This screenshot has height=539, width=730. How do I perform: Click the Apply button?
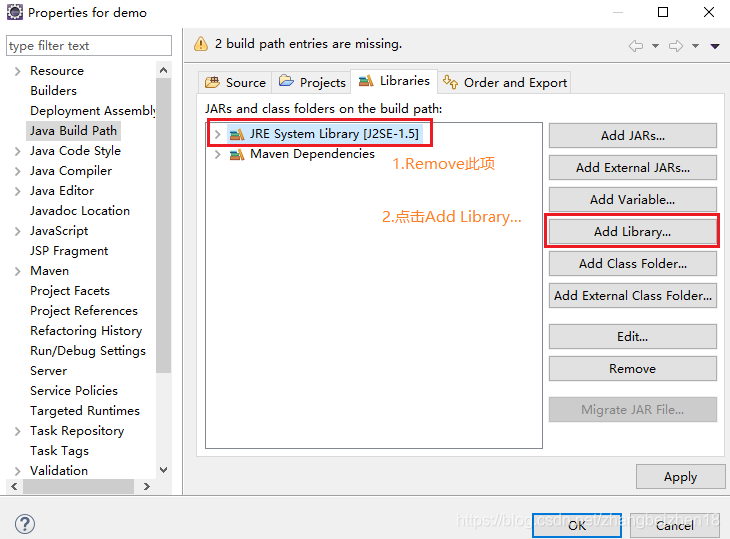click(681, 477)
